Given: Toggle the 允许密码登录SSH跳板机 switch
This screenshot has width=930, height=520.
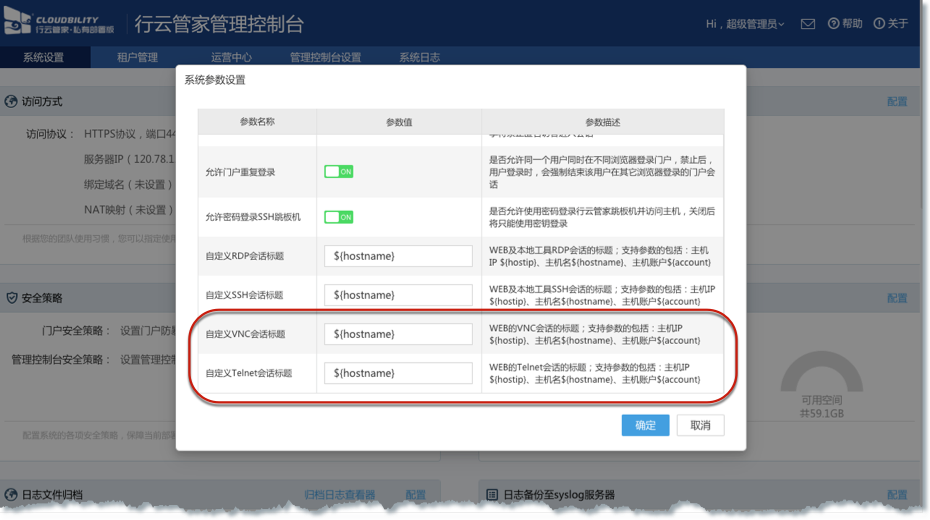Looking at the screenshot, I should 339,217.
